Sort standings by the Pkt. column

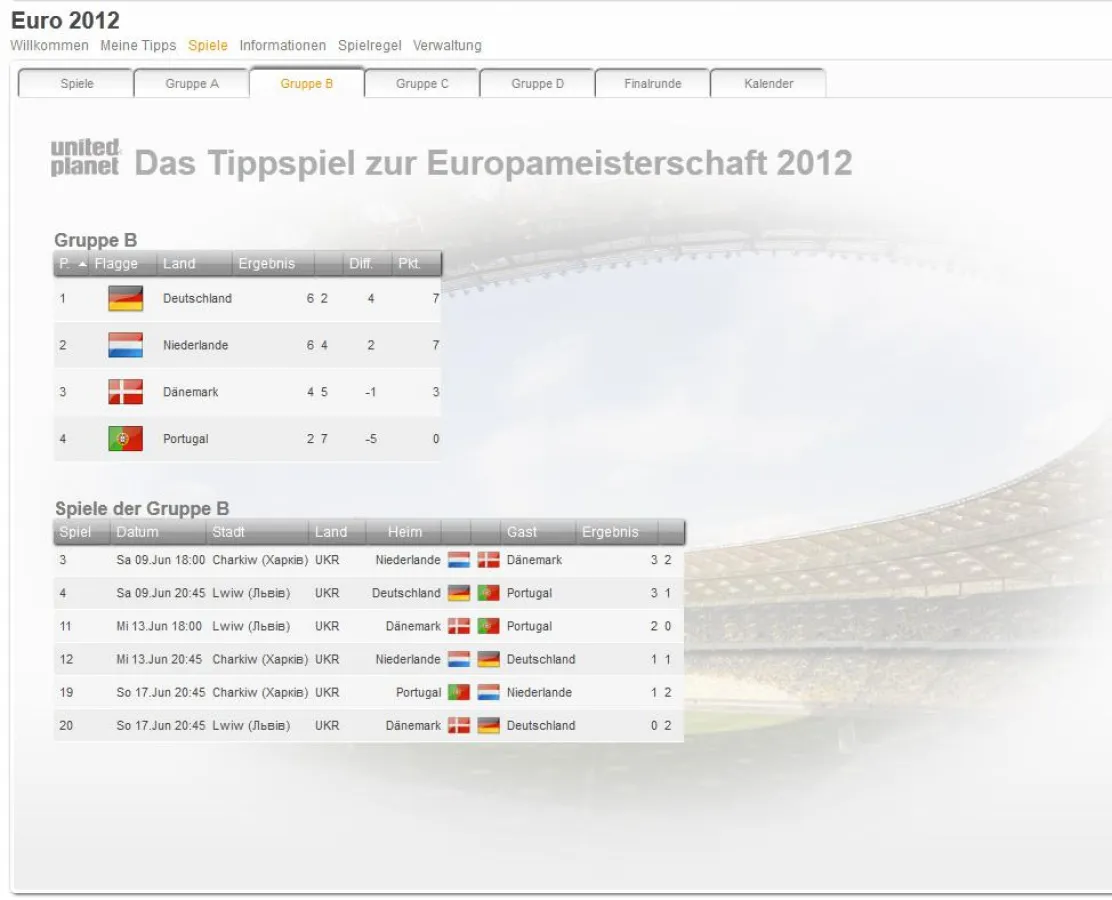pos(417,263)
